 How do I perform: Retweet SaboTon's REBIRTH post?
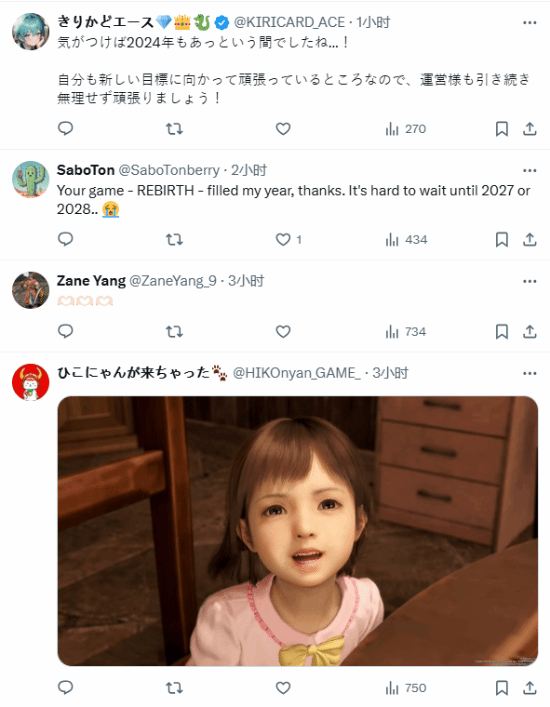[x=174, y=239]
